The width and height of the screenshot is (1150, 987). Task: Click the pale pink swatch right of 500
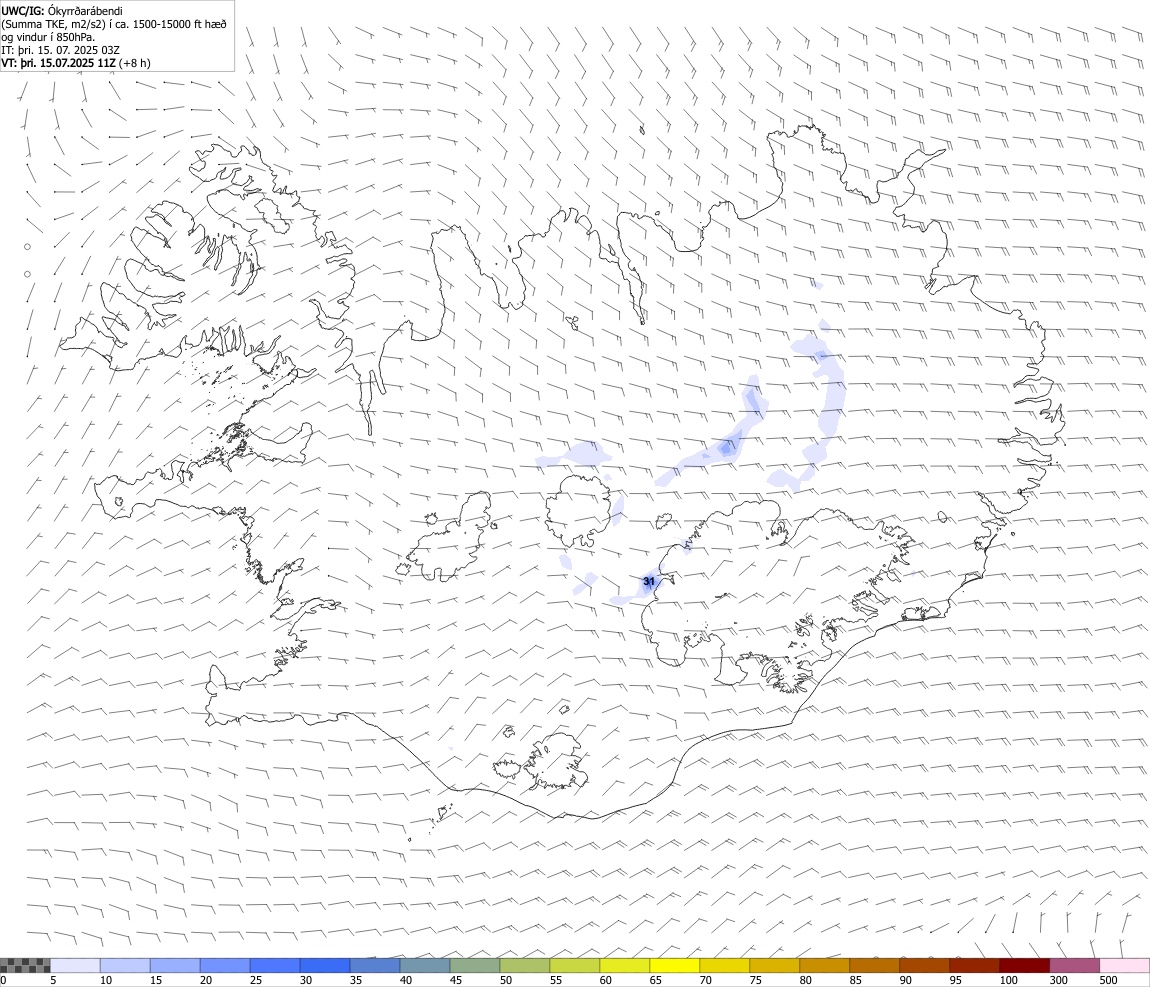click(x=1124, y=965)
